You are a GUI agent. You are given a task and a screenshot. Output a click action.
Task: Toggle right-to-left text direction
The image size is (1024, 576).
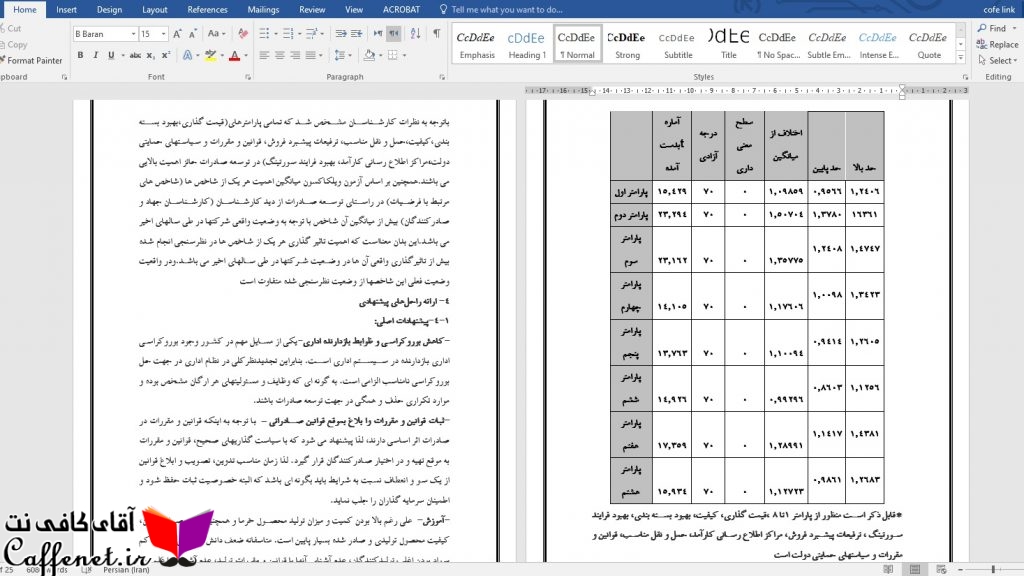(394, 33)
